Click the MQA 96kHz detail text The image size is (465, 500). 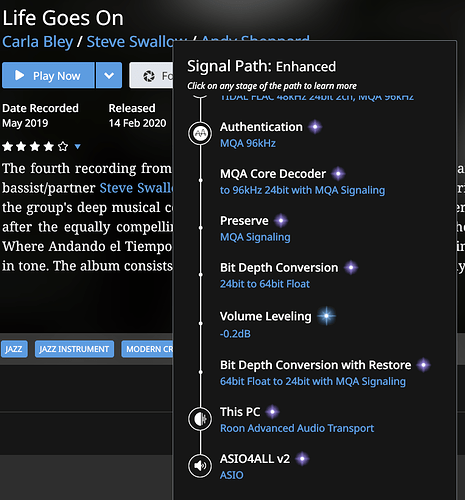pyautogui.click(x=248, y=143)
